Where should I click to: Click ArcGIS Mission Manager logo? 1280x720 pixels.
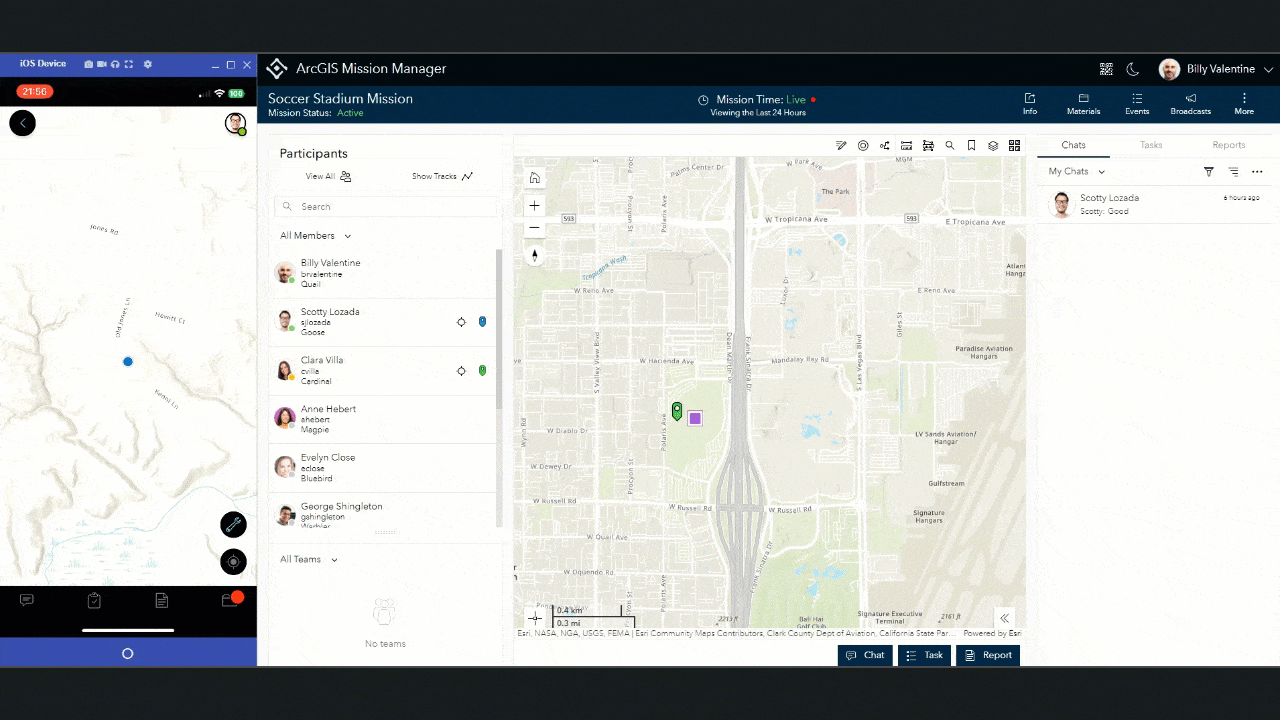[x=276, y=69]
